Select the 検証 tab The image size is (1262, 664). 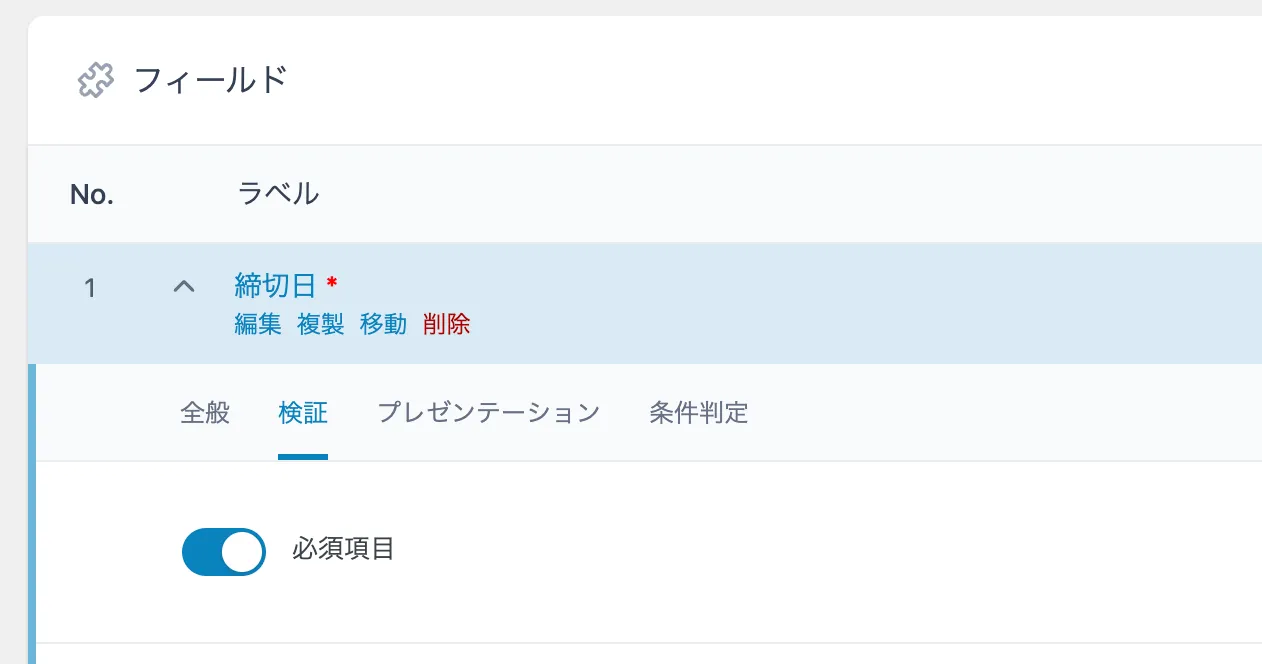(x=303, y=412)
